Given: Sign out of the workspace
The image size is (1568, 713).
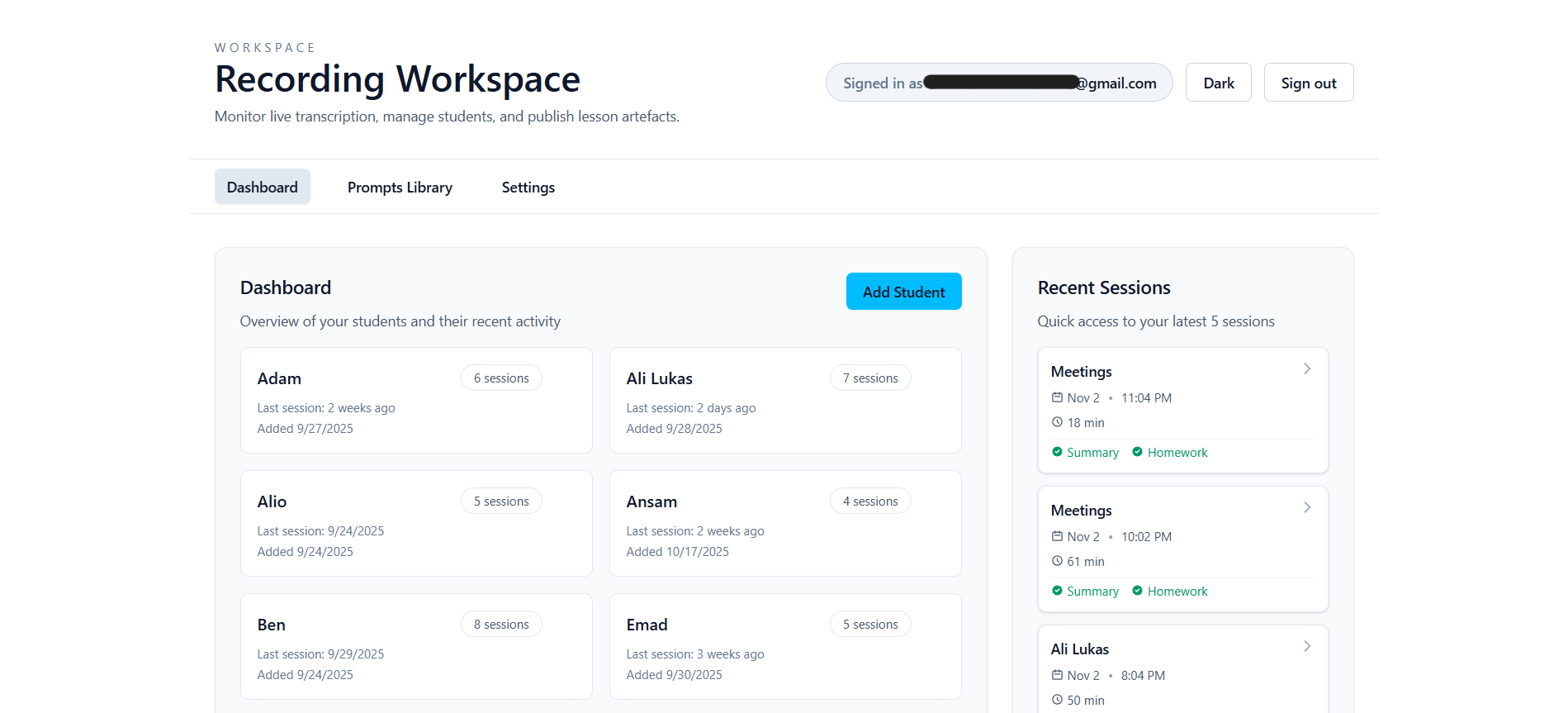Looking at the screenshot, I should coord(1308,83).
